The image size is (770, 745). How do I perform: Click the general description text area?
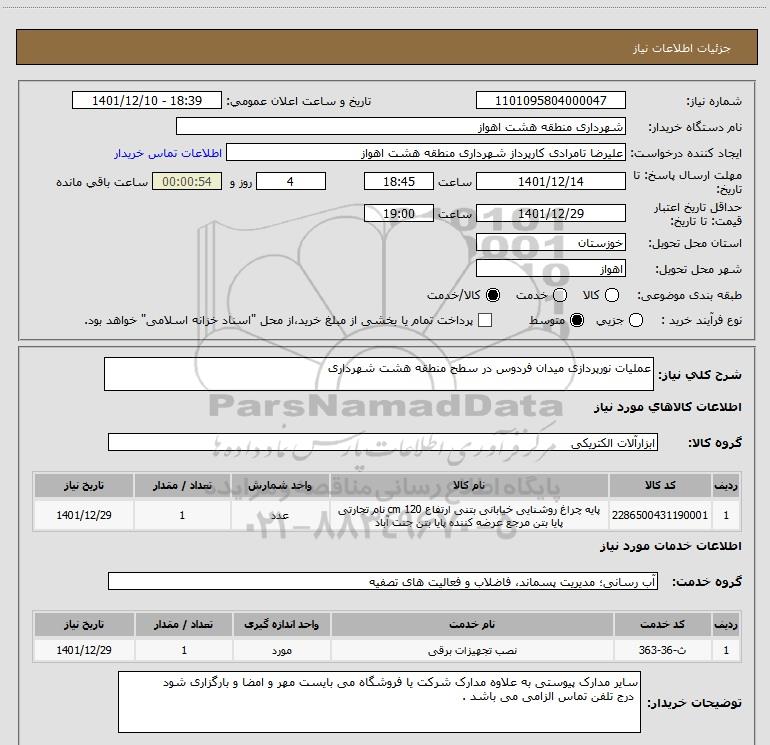click(x=379, y=374)
